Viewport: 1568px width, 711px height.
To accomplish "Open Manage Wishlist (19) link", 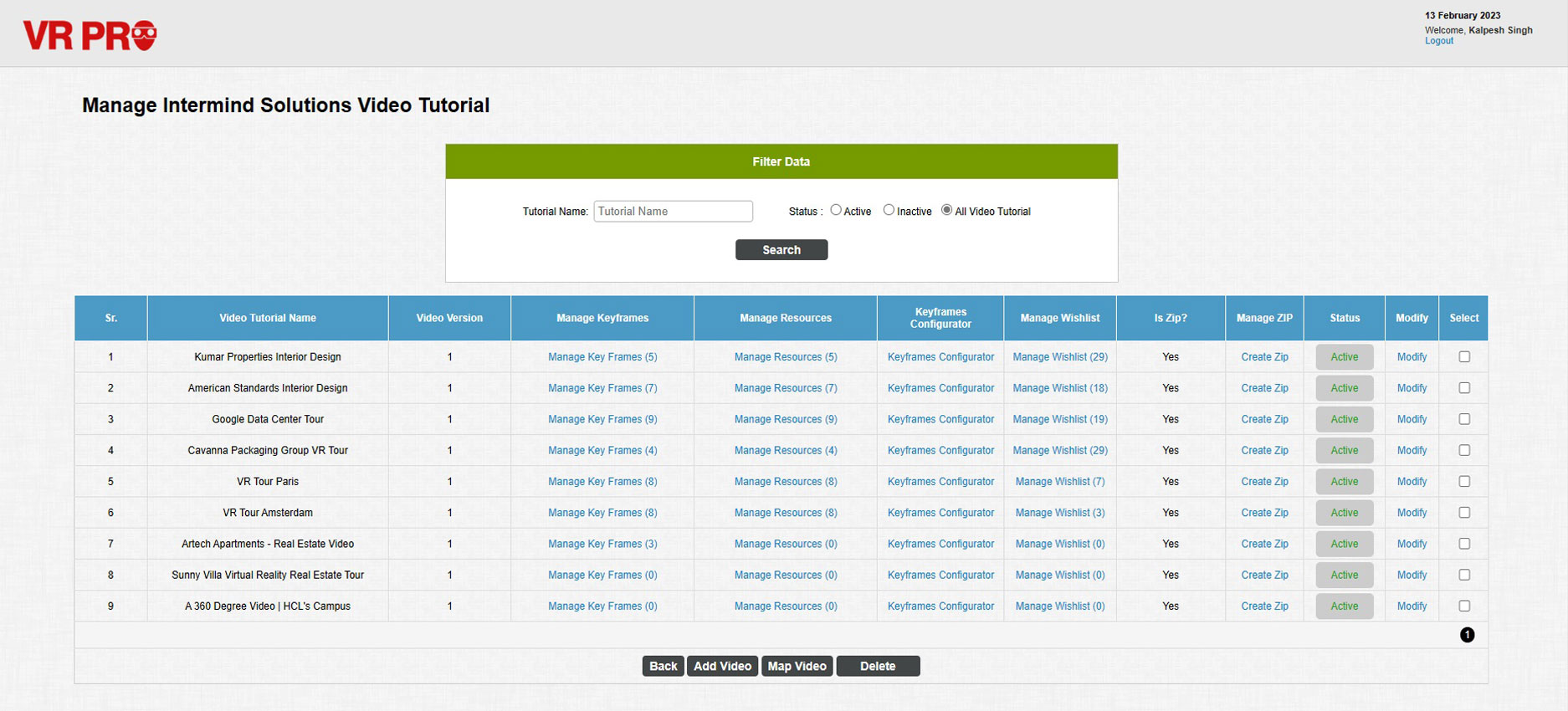I will (x=1060, y=419).
